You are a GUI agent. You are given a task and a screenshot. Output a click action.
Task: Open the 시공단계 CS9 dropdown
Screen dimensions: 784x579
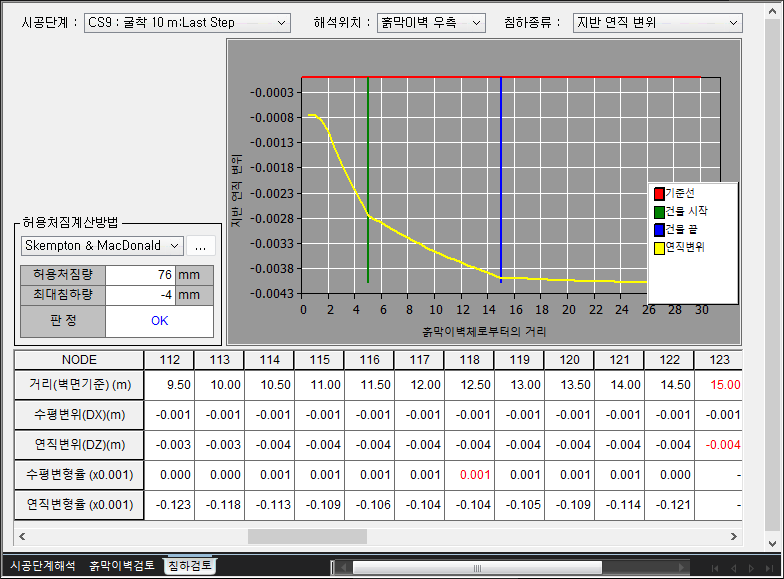pos(186,22)
